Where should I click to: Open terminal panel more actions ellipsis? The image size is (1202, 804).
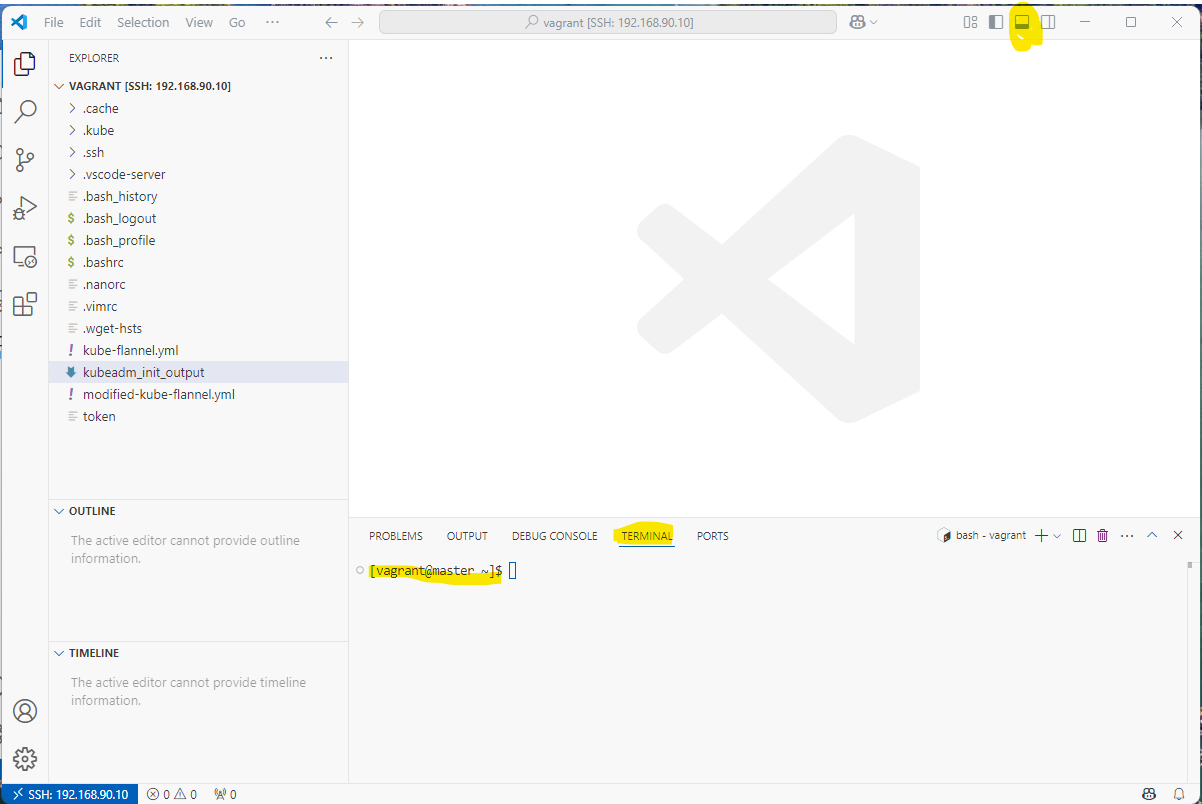tap(1127, 536)
